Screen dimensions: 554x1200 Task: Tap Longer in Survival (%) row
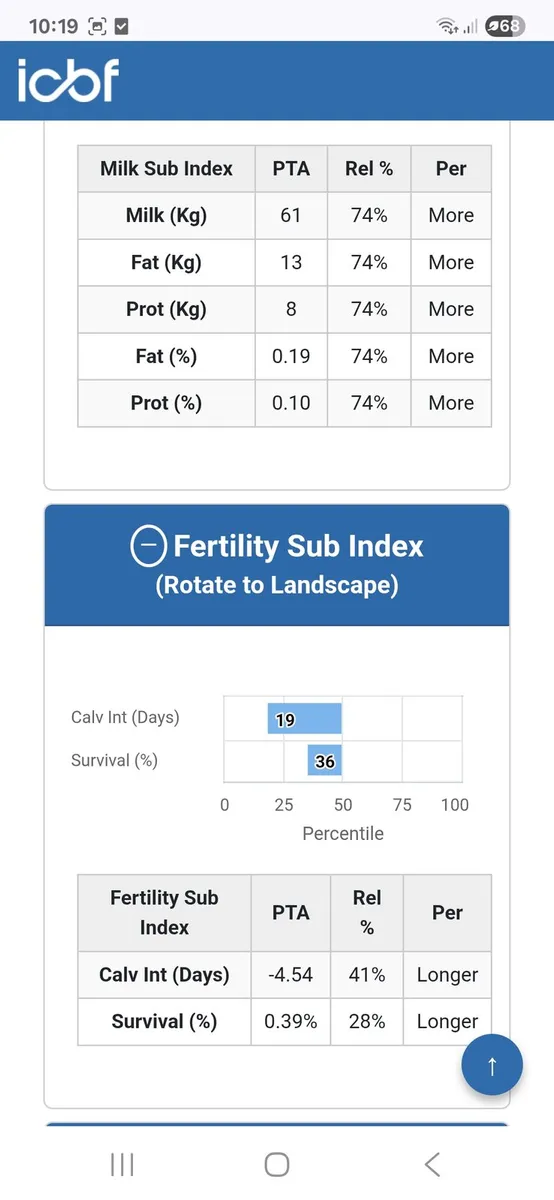point(447,1022)
